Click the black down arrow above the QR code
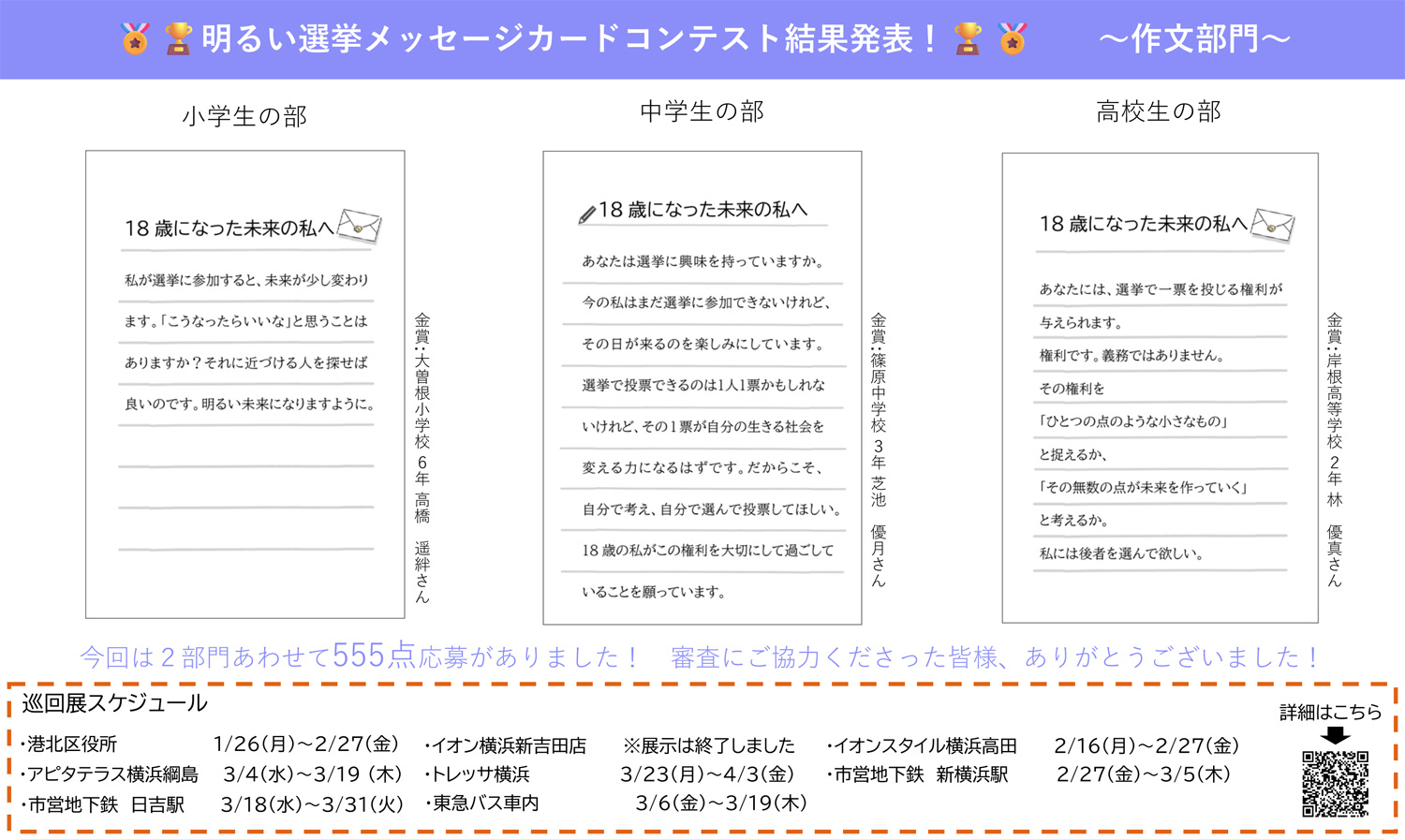This screenshot has width=1405, height=840. (x=1335, y=736)
